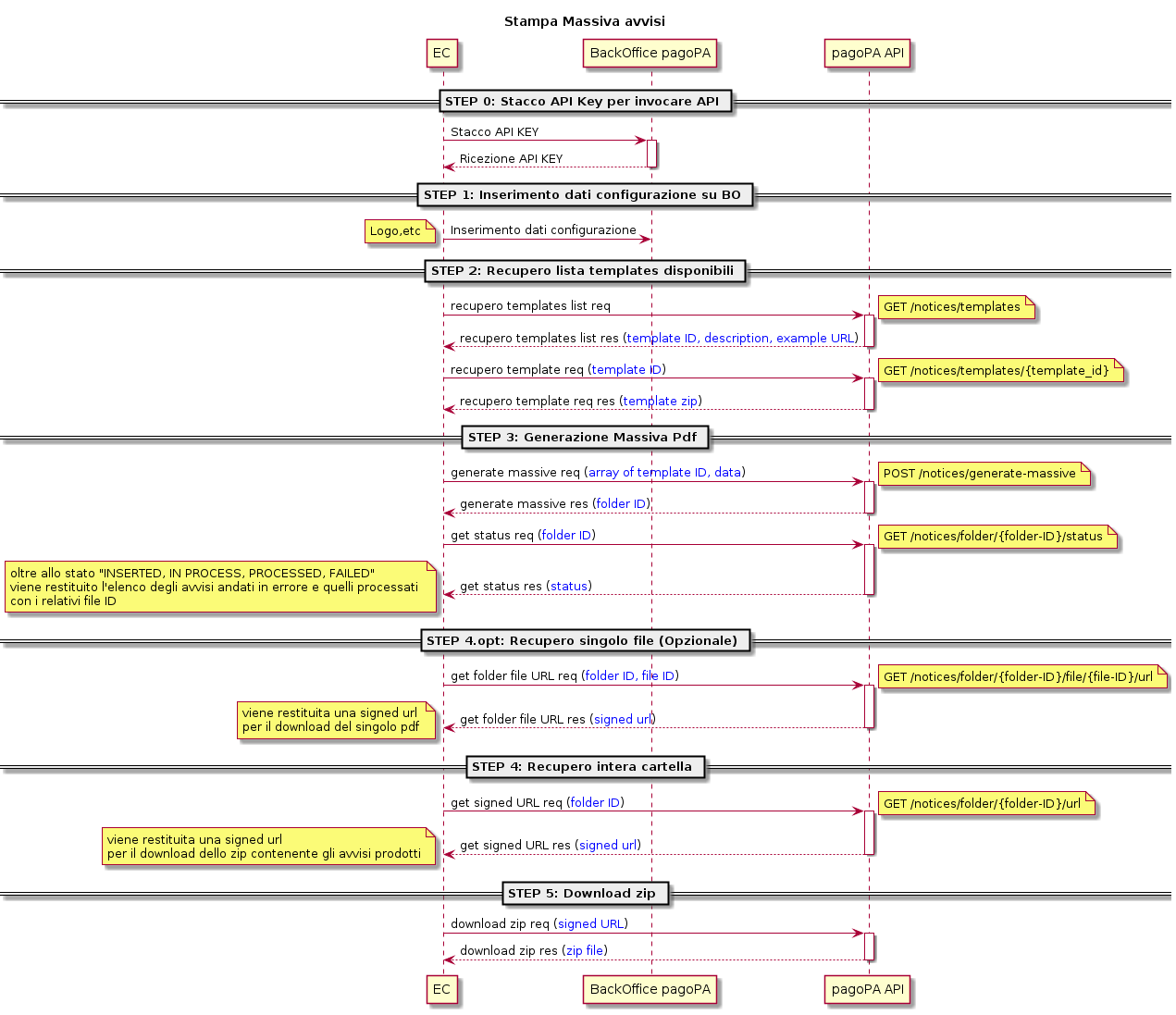The image size is (1176, 1015).
Task: Click the blue 'zip file' text
Action: click(x=585, y=951)
